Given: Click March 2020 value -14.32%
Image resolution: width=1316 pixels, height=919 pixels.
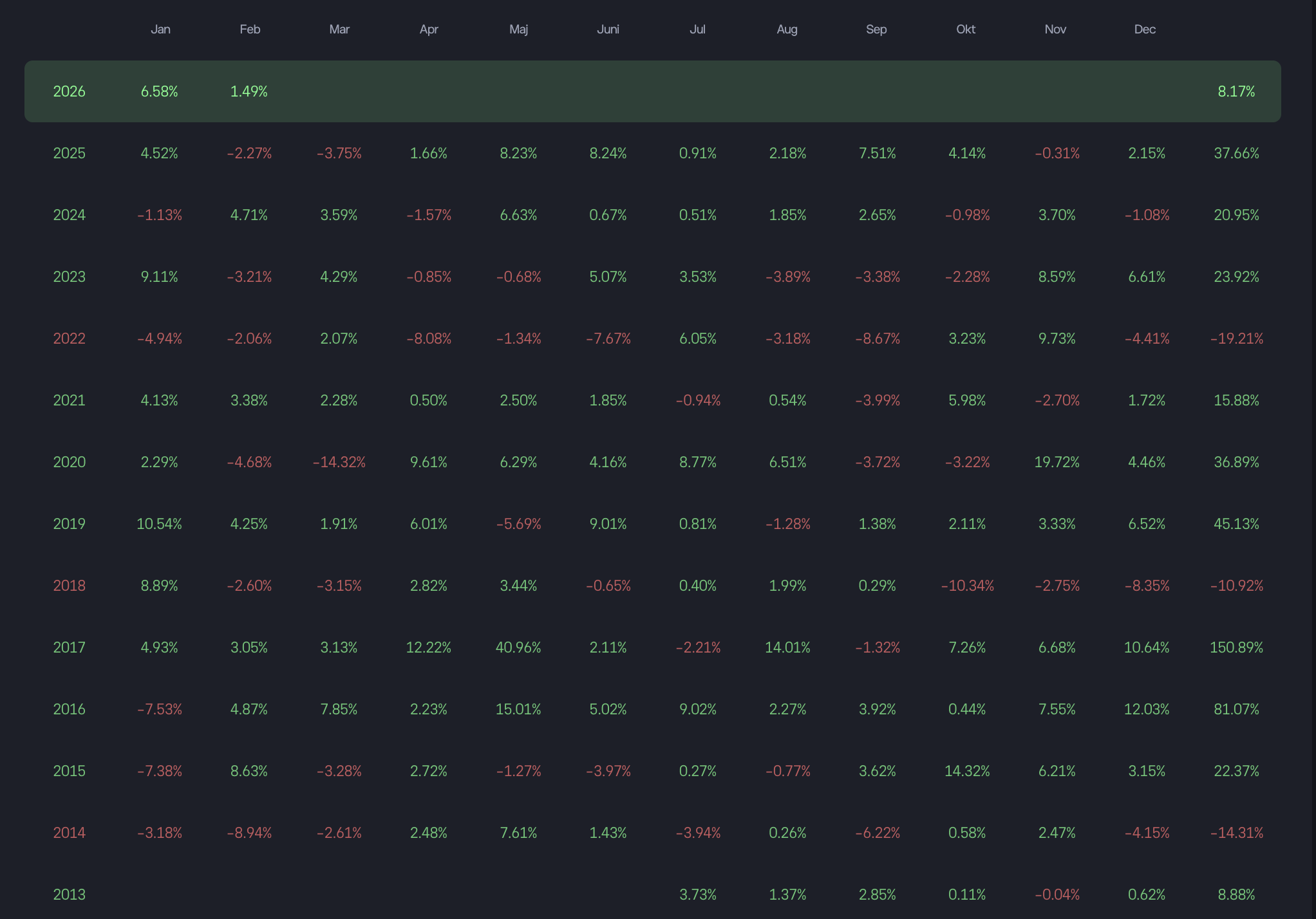Looking at the screenshot, I should 339,462.
